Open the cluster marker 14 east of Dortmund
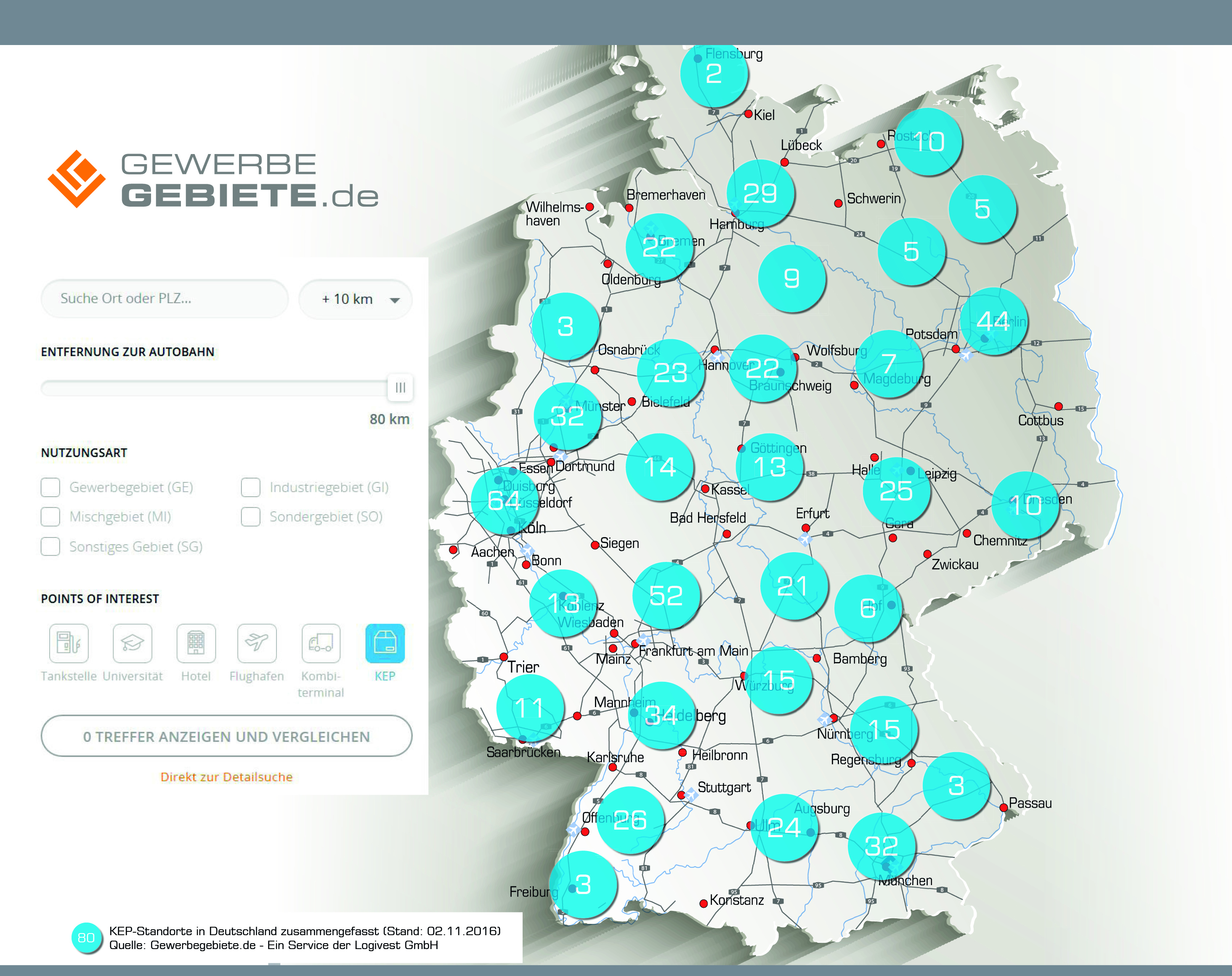1232x976 pixels. [x=660, y=467]
